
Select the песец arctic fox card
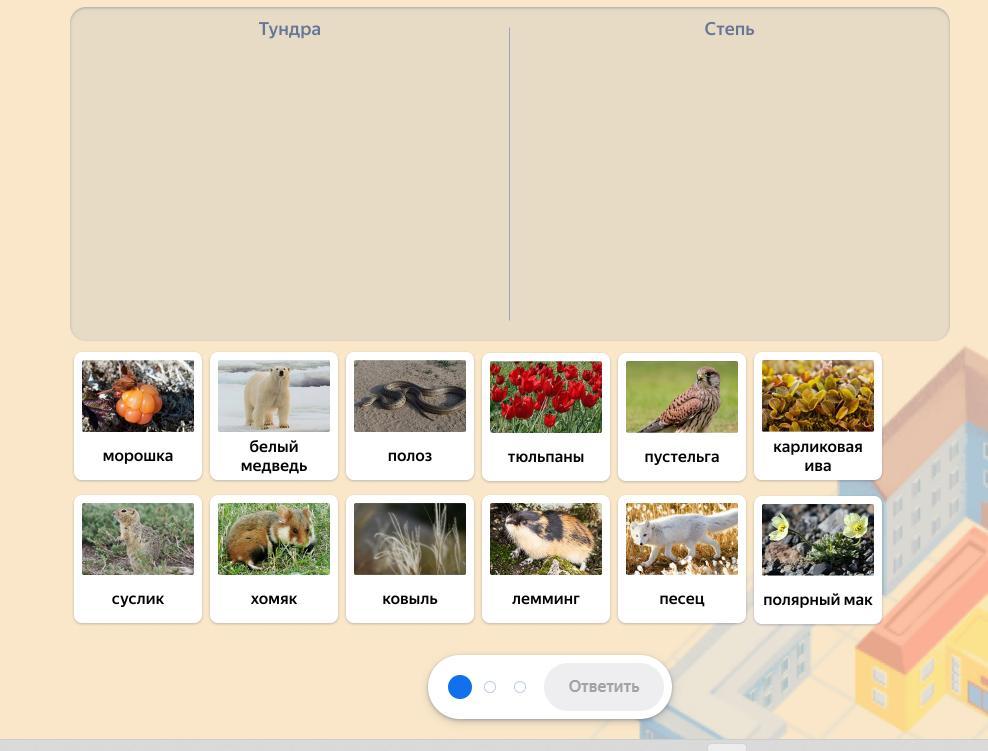682,559
